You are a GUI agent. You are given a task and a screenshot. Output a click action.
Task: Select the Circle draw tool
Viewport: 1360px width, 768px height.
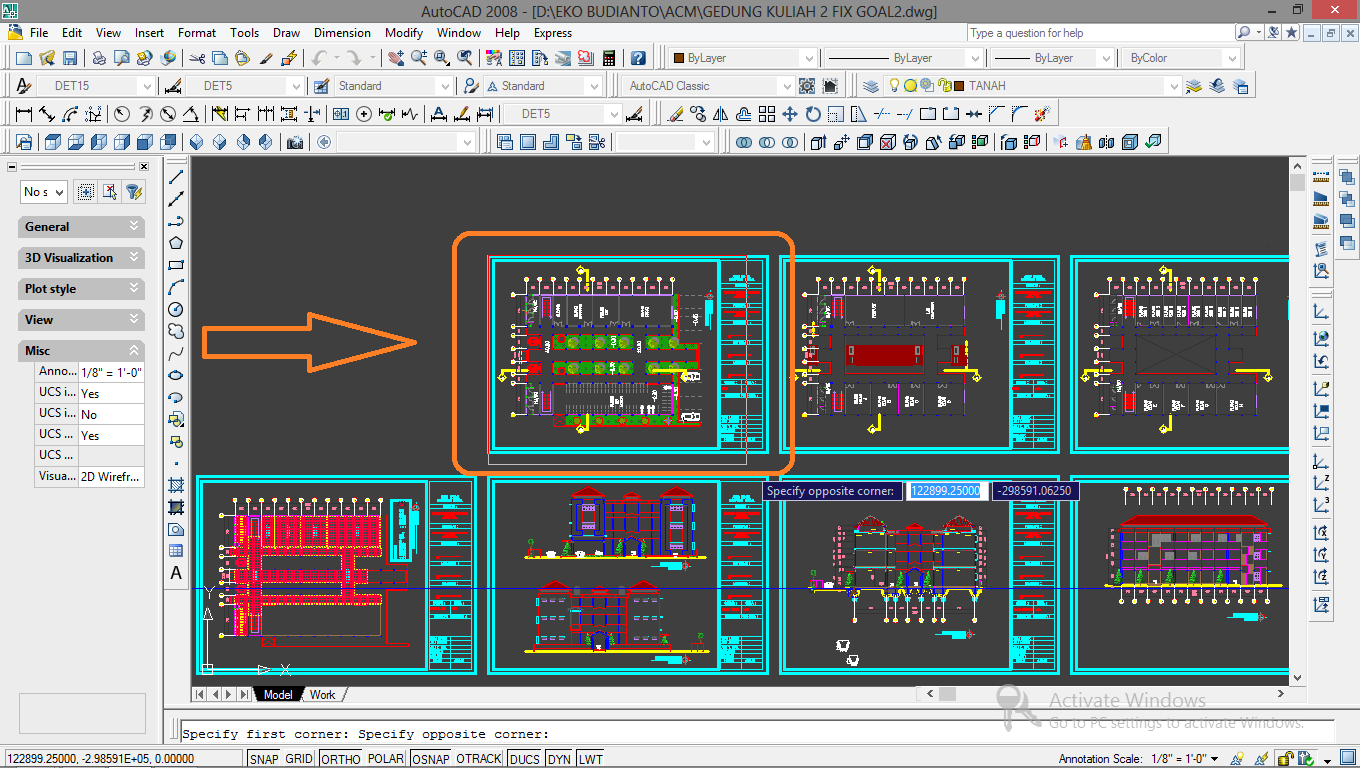click(176, 309)
